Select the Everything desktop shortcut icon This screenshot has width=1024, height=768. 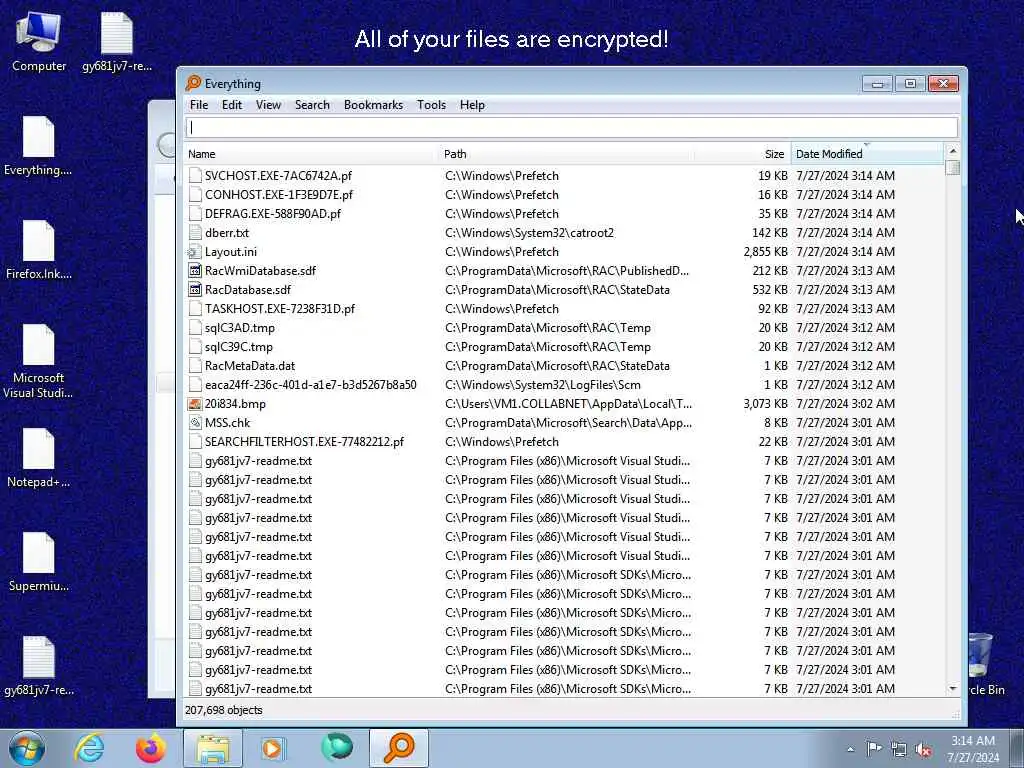[x=38, y=146]
